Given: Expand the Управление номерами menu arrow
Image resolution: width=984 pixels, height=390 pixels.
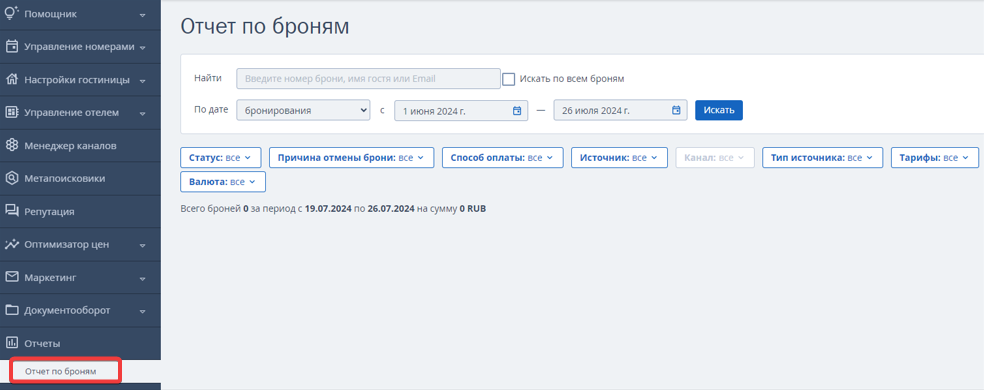Looking at the screenshot, I should click(x=142, y=48).
